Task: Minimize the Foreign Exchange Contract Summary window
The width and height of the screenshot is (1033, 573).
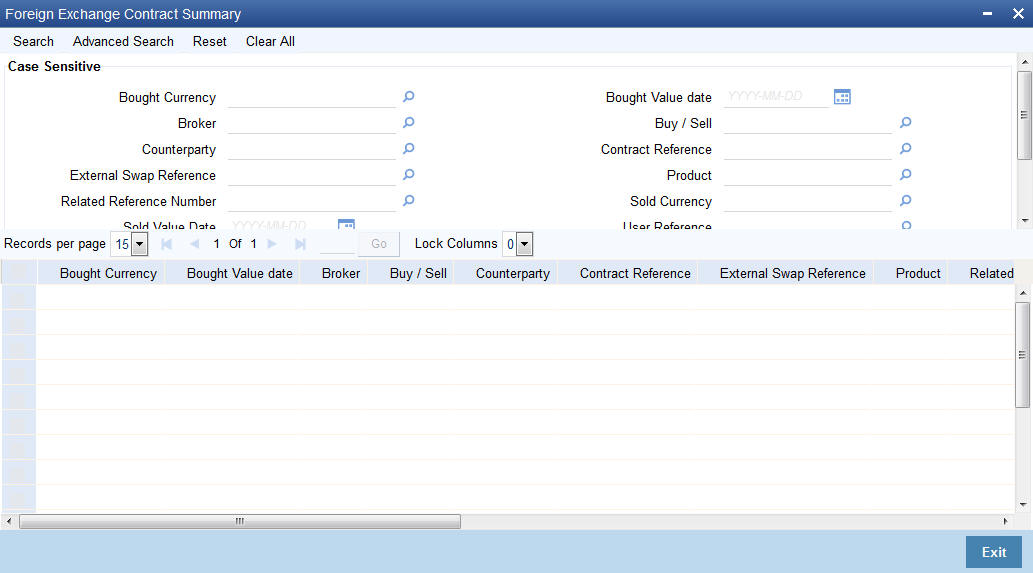Action: coord(987,14)
